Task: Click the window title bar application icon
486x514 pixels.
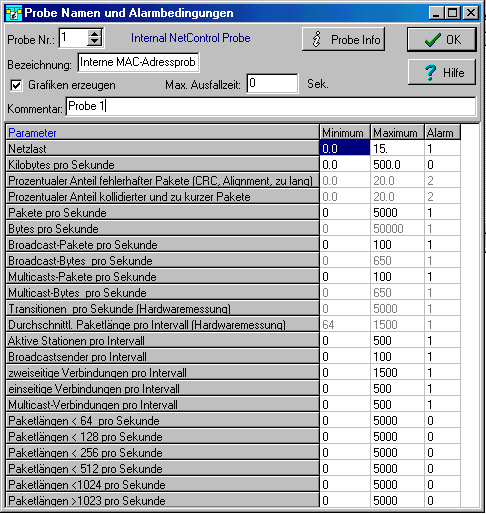Action: [x=14, y=13]
